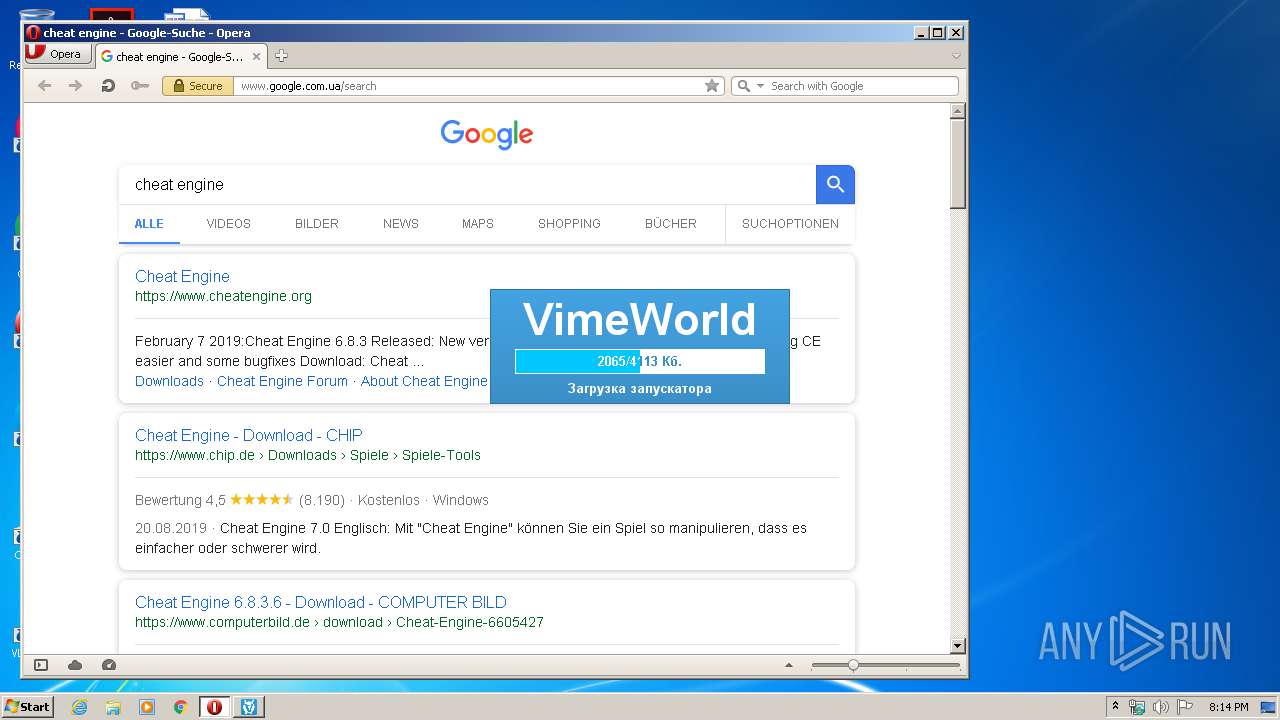Click the 8:14 PM clock
This screenshot has height=720, width=1280.
point(1228,707)
